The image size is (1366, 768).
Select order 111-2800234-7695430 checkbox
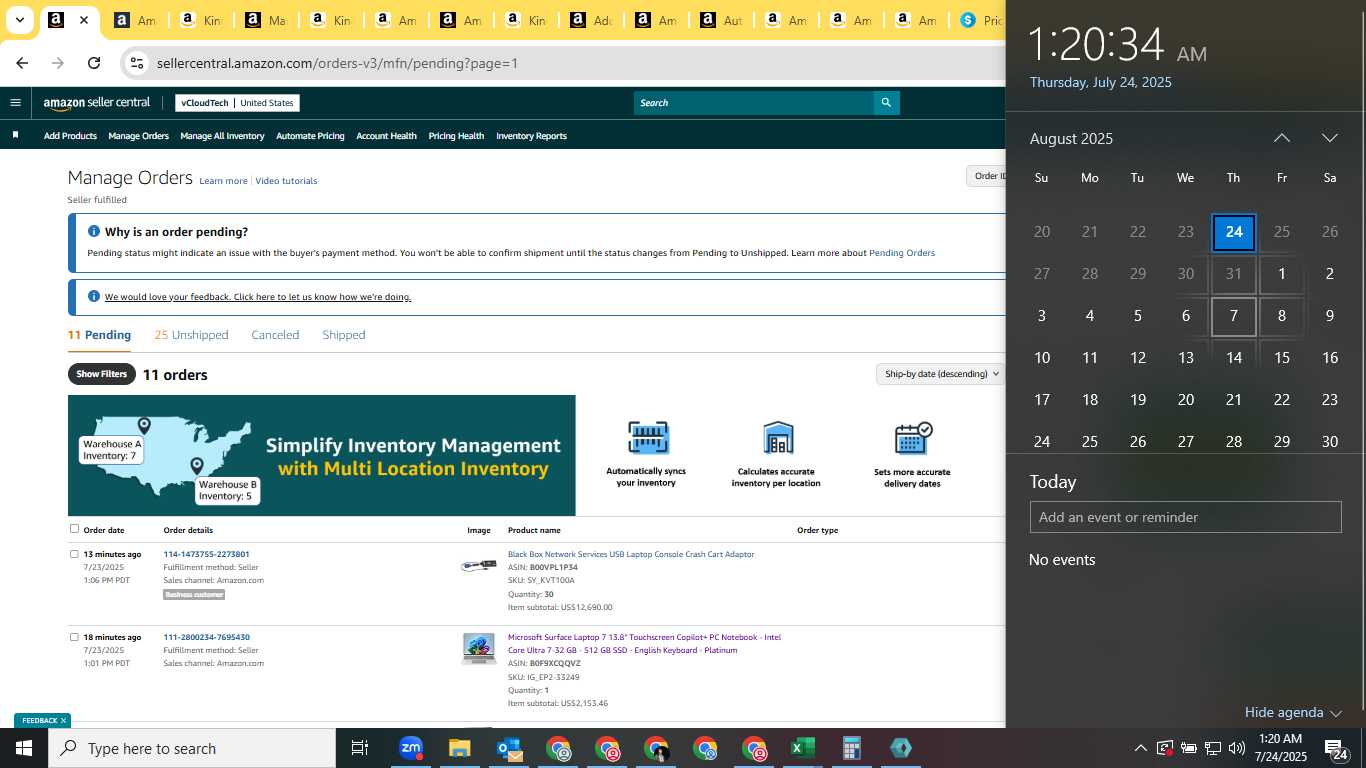74,636
